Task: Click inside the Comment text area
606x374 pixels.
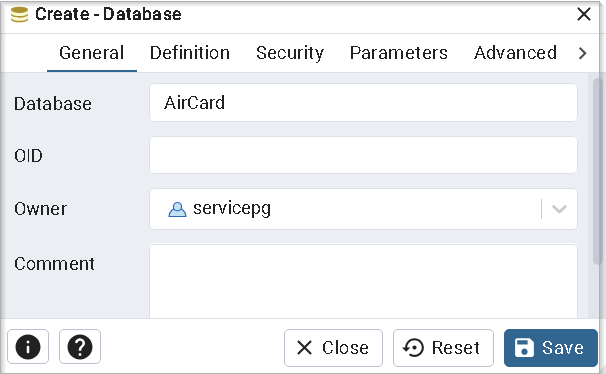Action: tap(363, 281)
